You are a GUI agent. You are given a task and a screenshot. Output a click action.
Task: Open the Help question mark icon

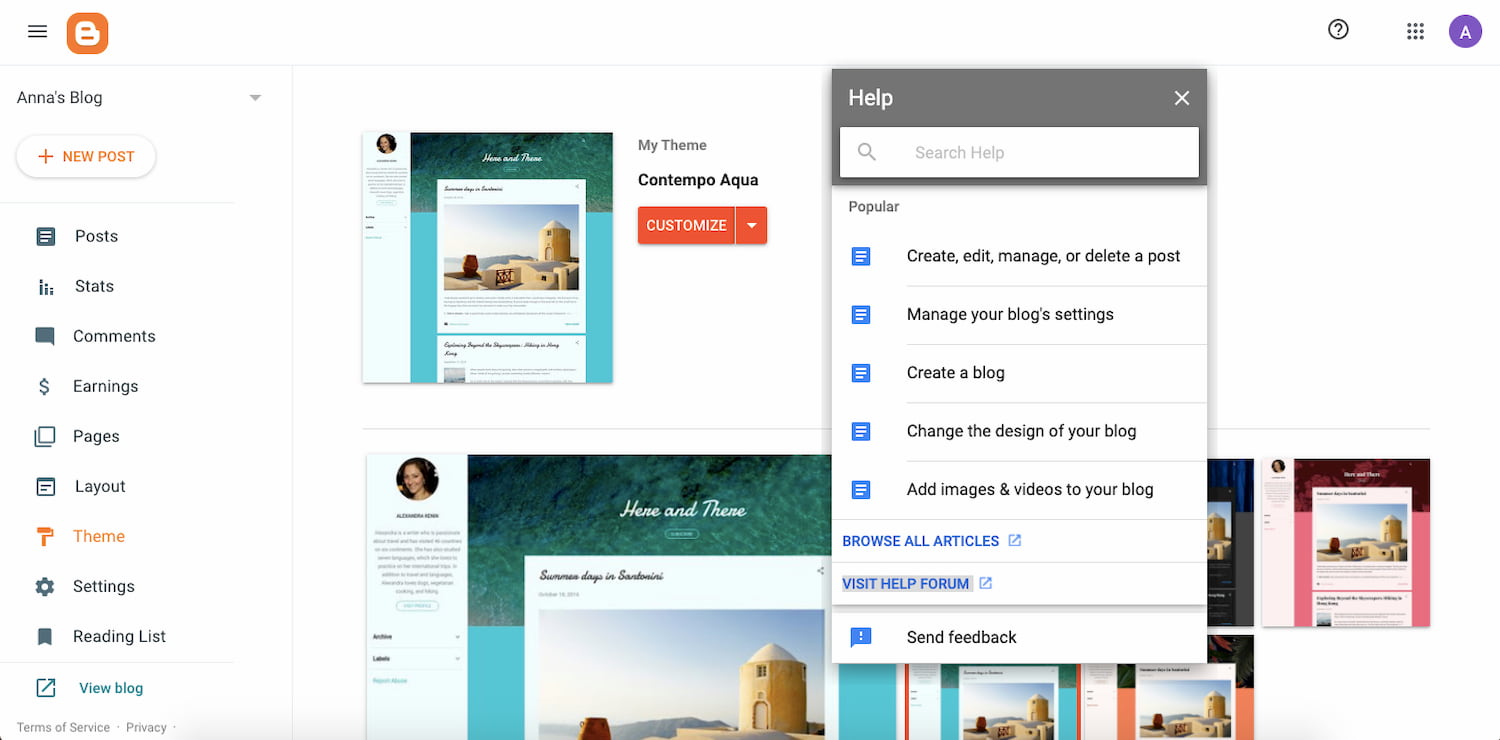point(1338,30)
